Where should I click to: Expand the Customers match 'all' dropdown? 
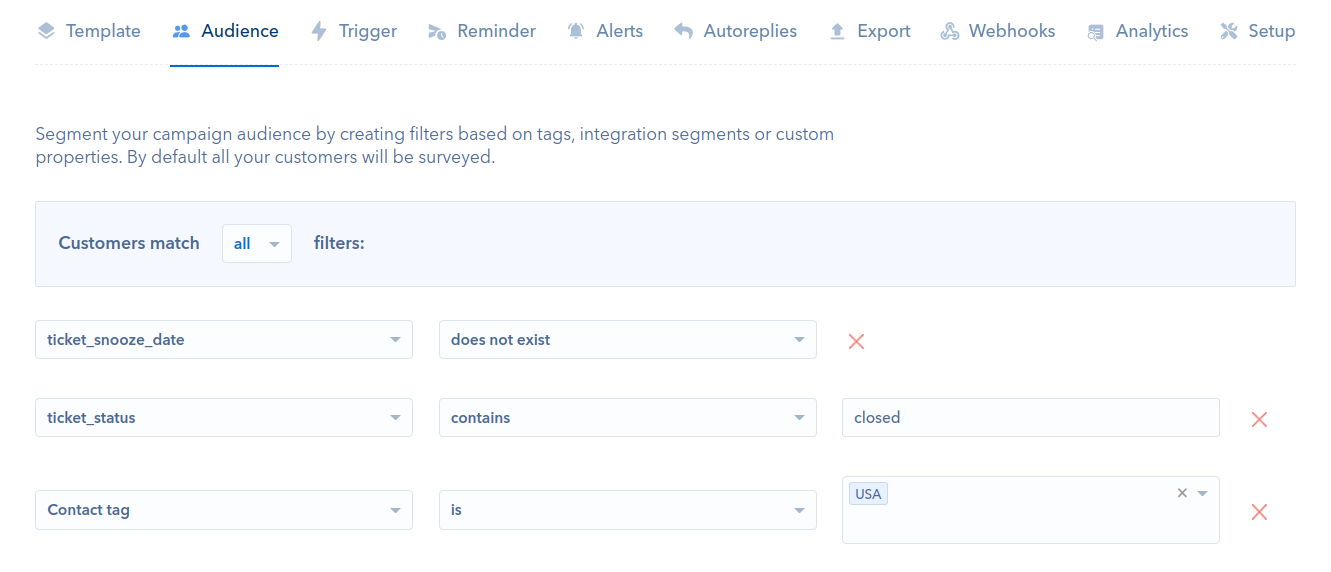click(257, 243)
